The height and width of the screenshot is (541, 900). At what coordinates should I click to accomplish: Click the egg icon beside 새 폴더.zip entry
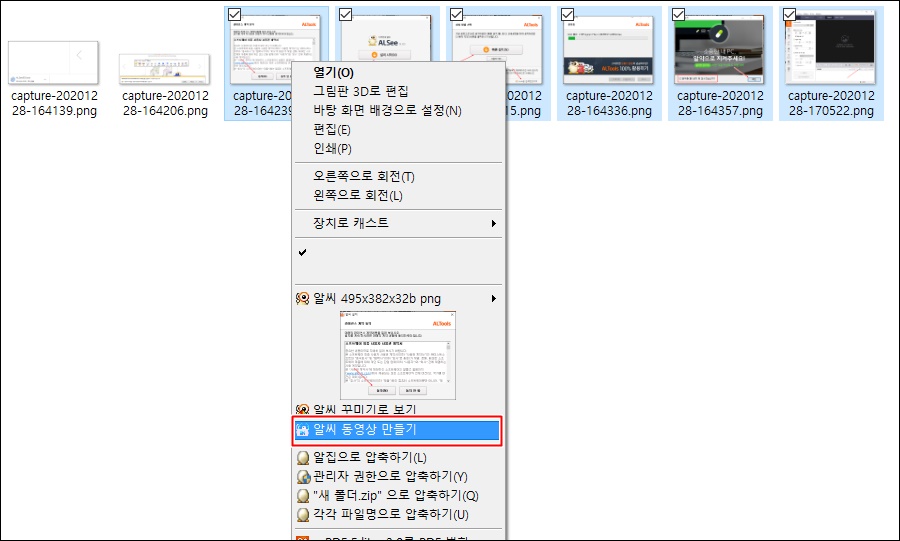pyautogui.click(x=303, y=496)
